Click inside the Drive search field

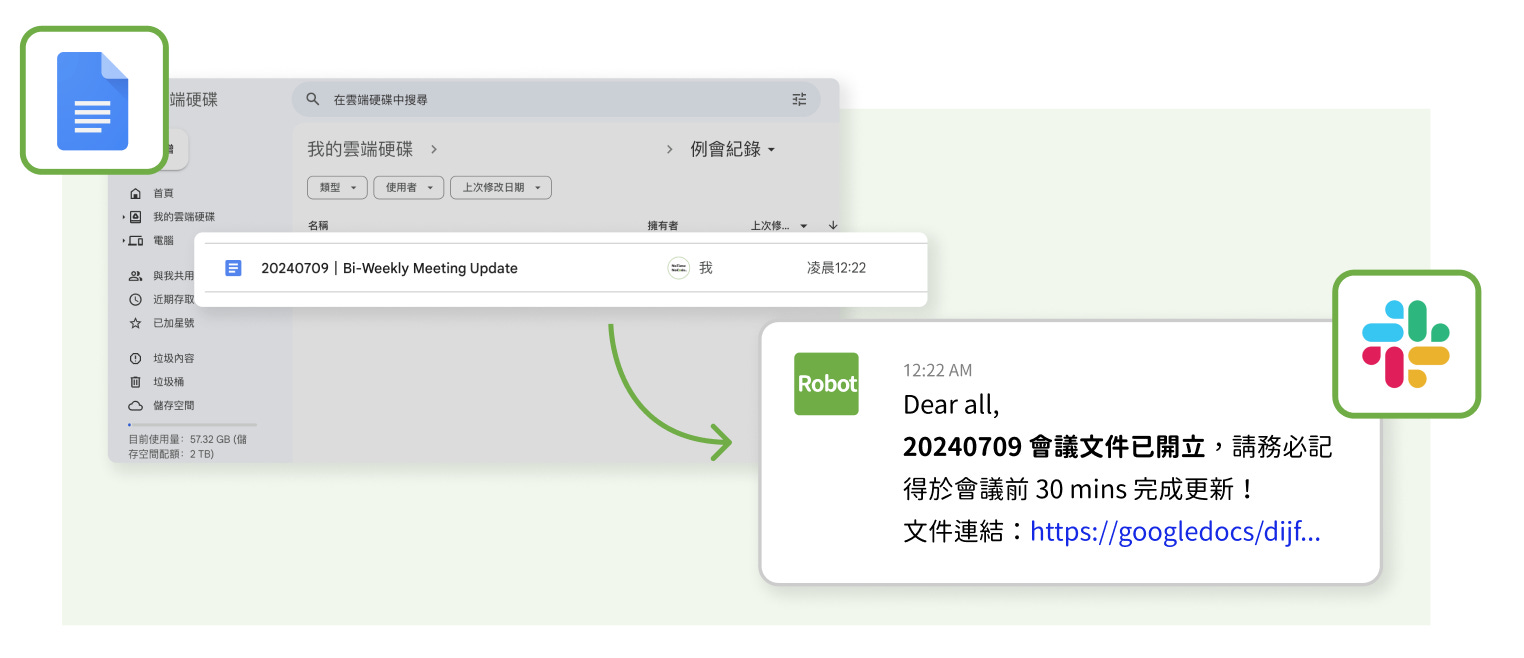point(556,99)
